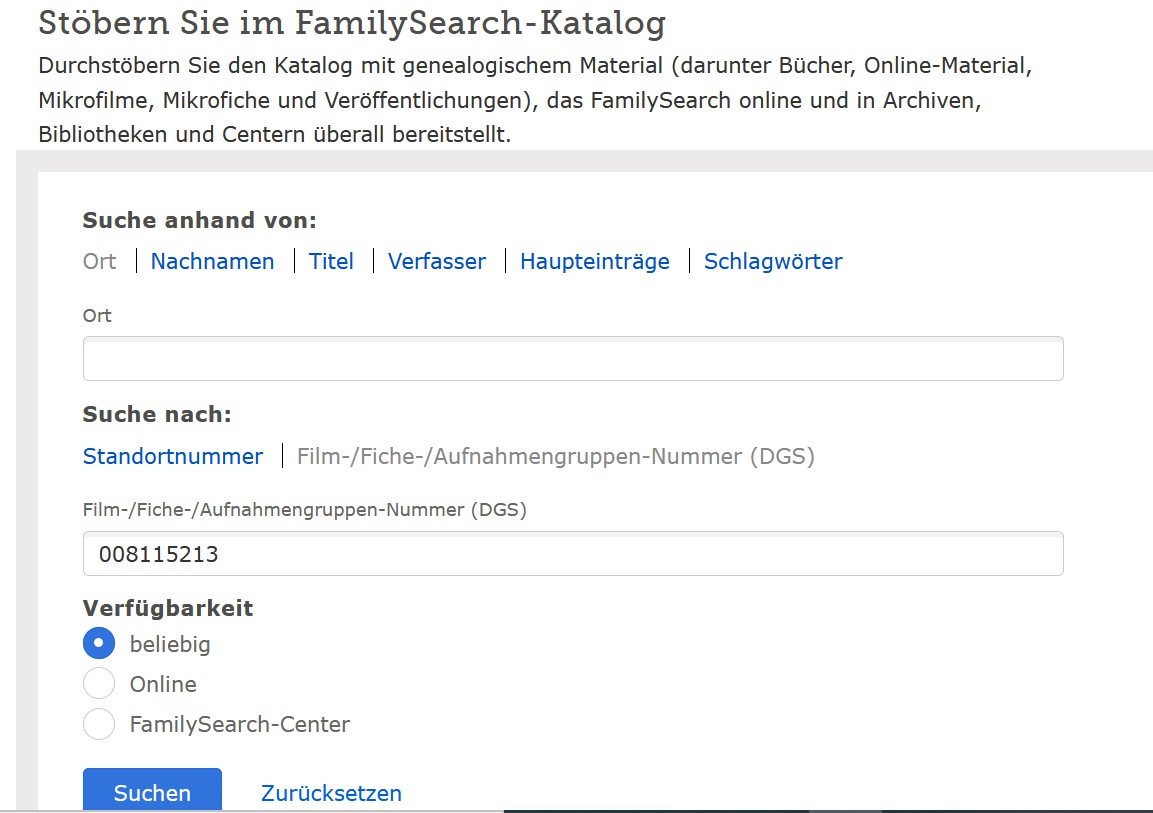
Task: Select the Online availability radio button
Action: click(99, 684)
